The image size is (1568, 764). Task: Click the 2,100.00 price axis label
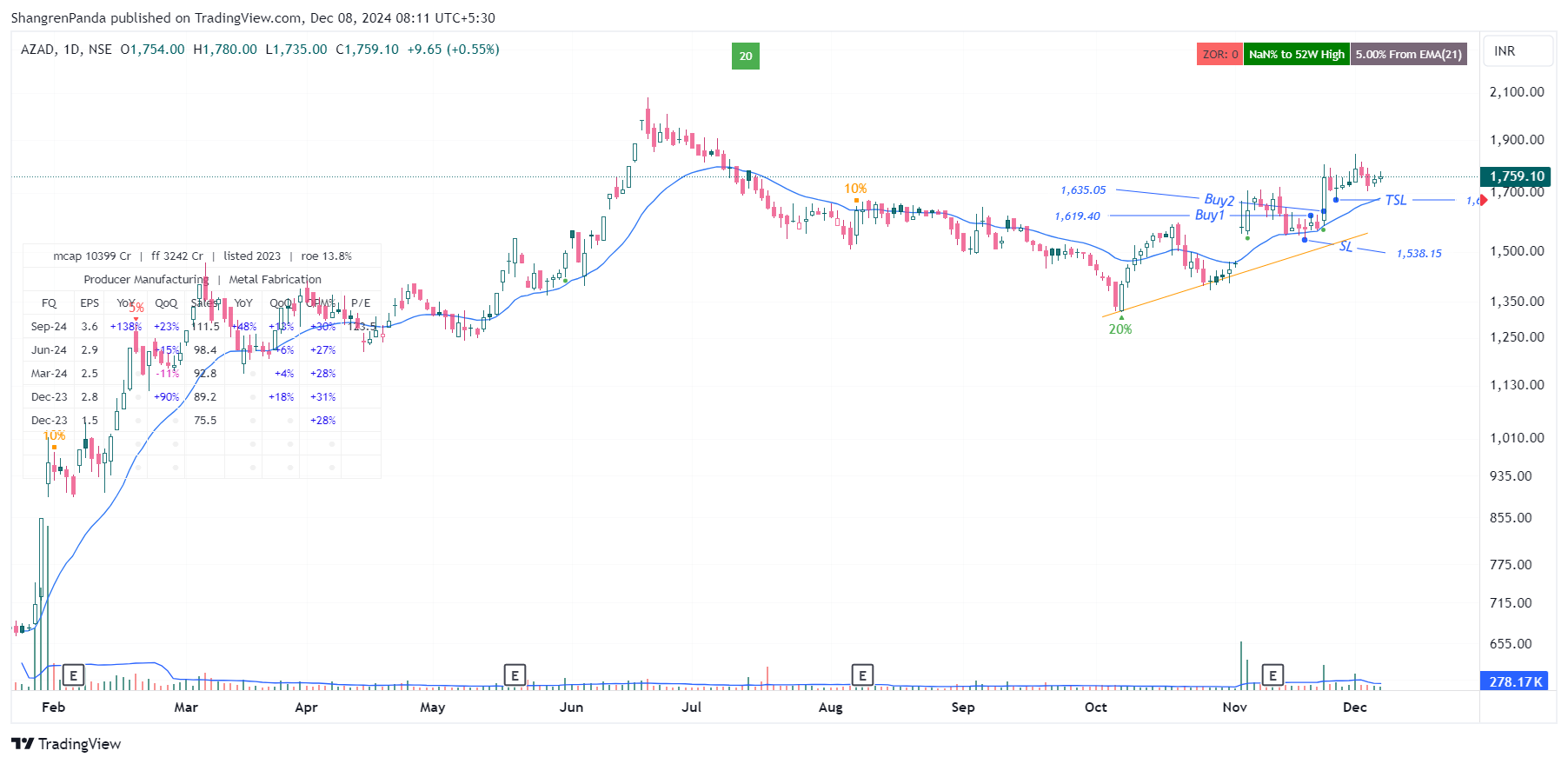[1517, 92]
